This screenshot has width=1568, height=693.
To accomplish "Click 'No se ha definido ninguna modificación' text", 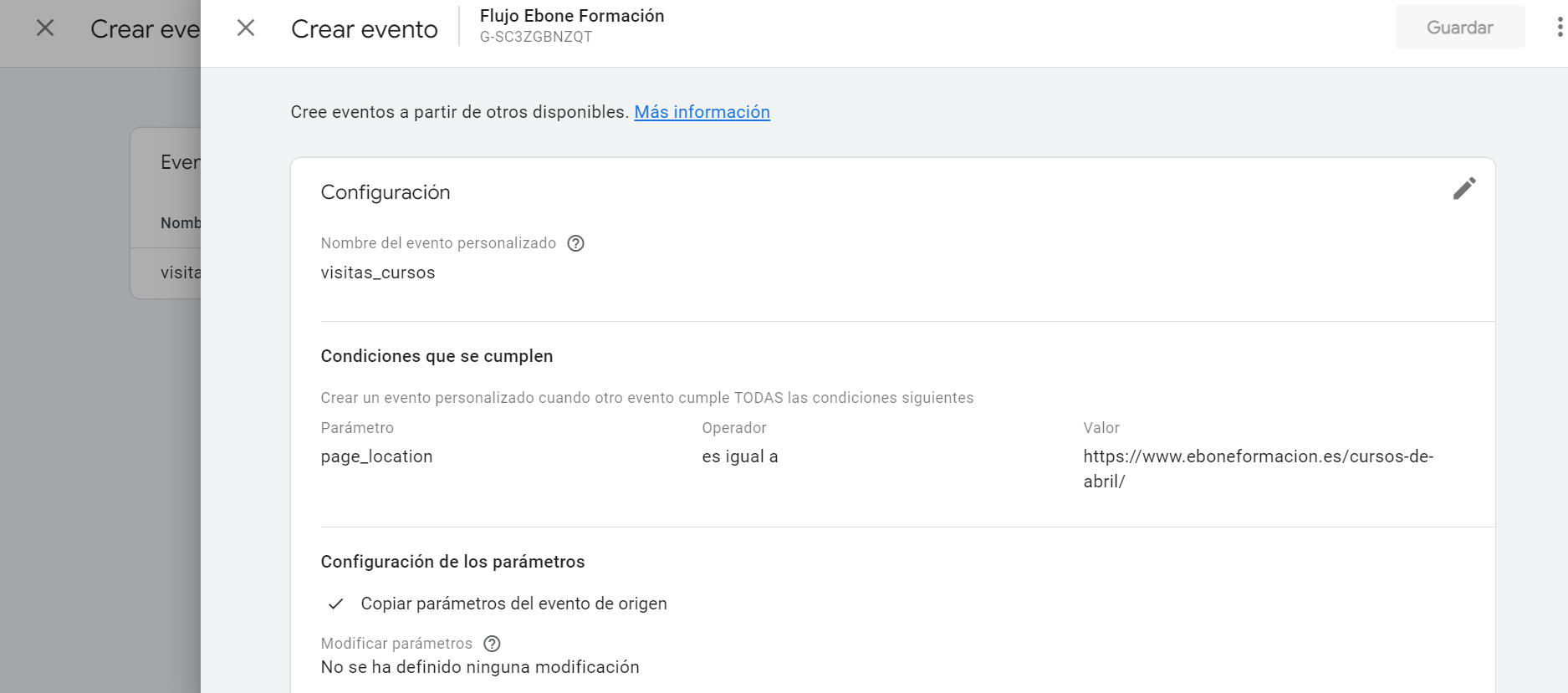I will pos(480,667).
